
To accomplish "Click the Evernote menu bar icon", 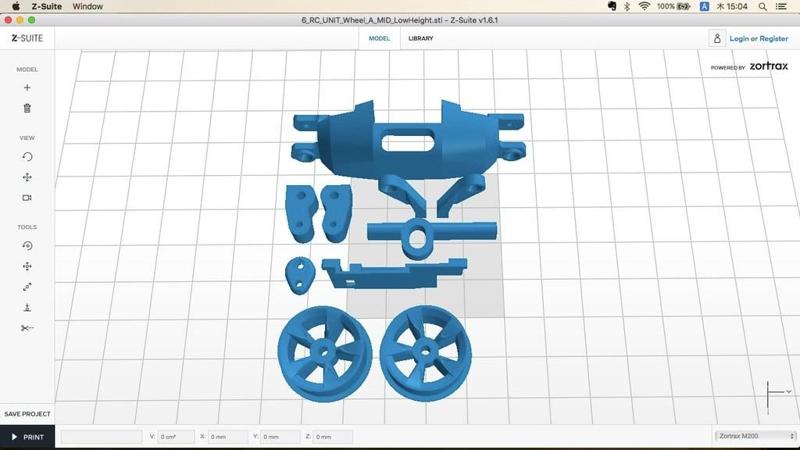I will [612, 6].
